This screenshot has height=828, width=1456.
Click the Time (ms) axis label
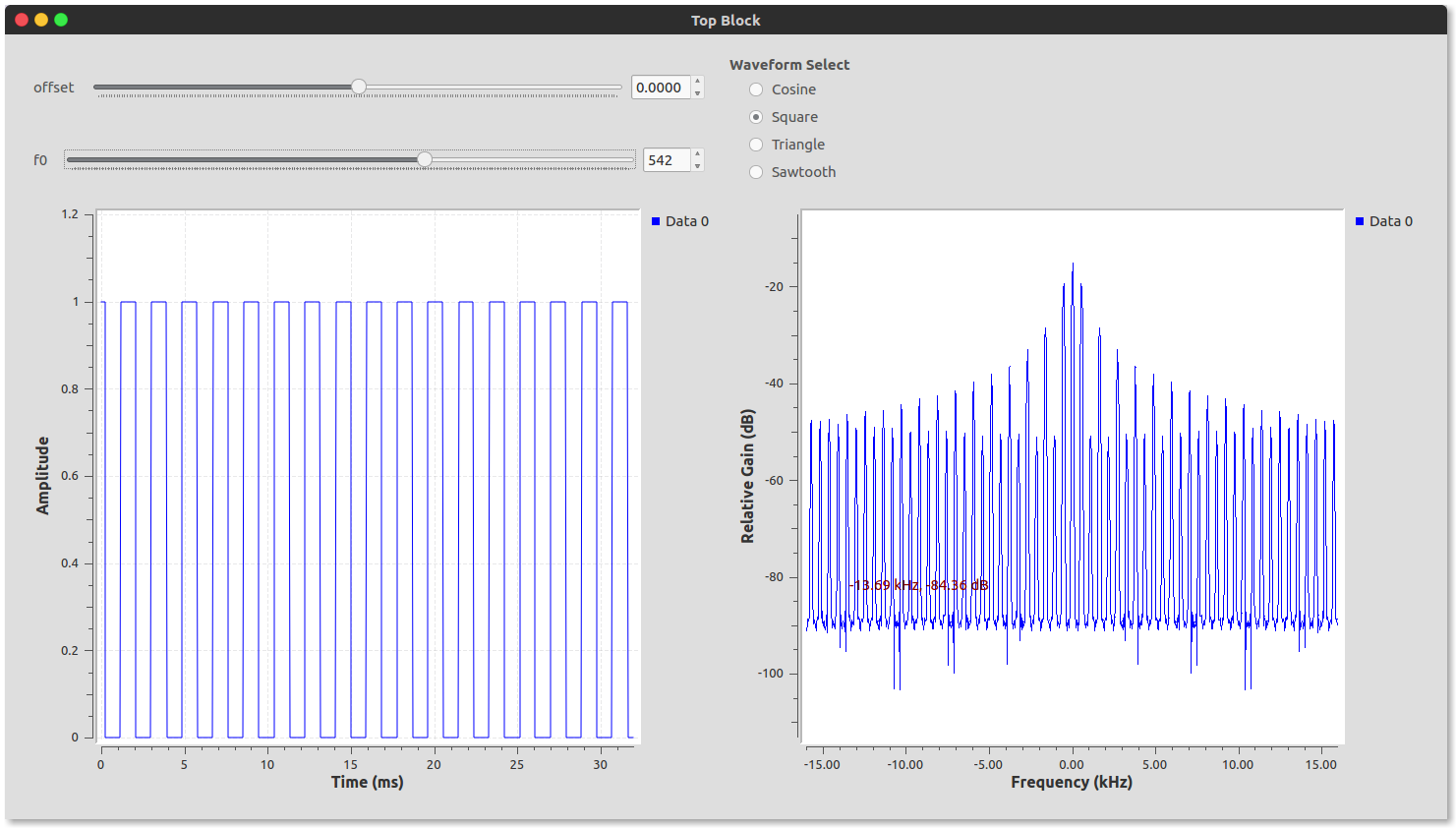367,782
